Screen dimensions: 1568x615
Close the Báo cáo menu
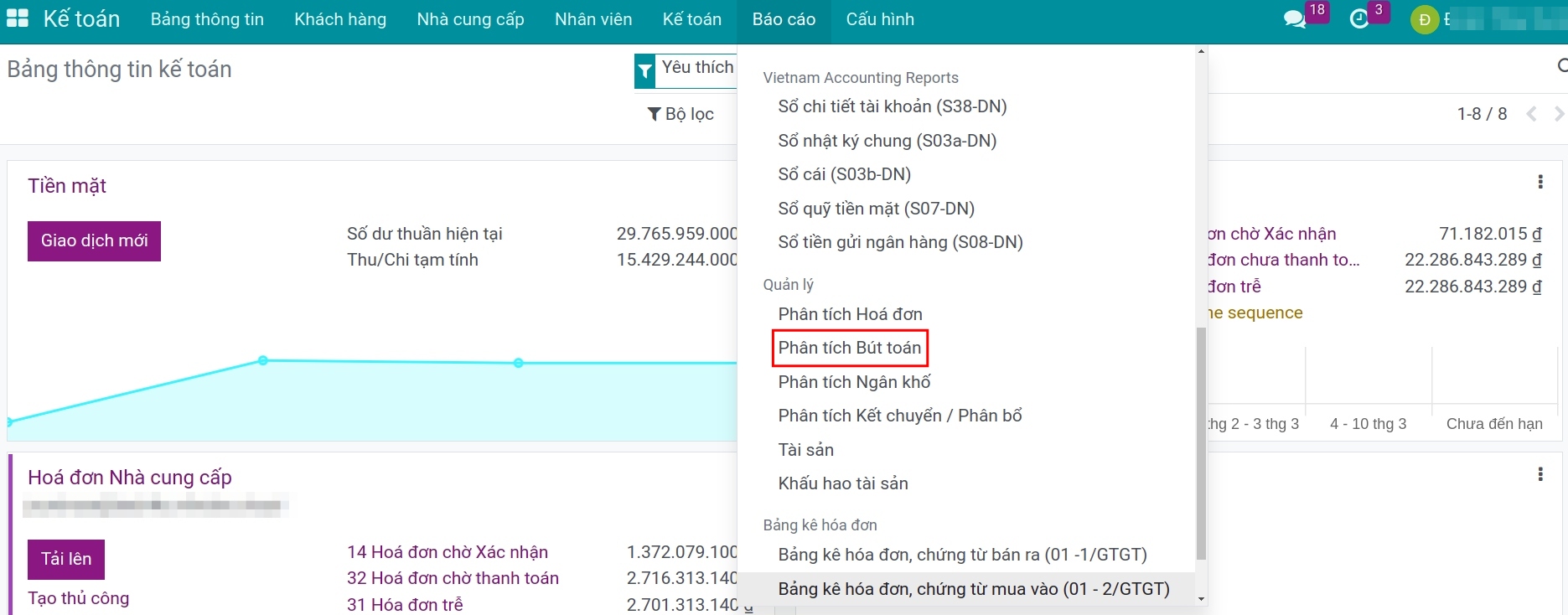pos(784,19)
